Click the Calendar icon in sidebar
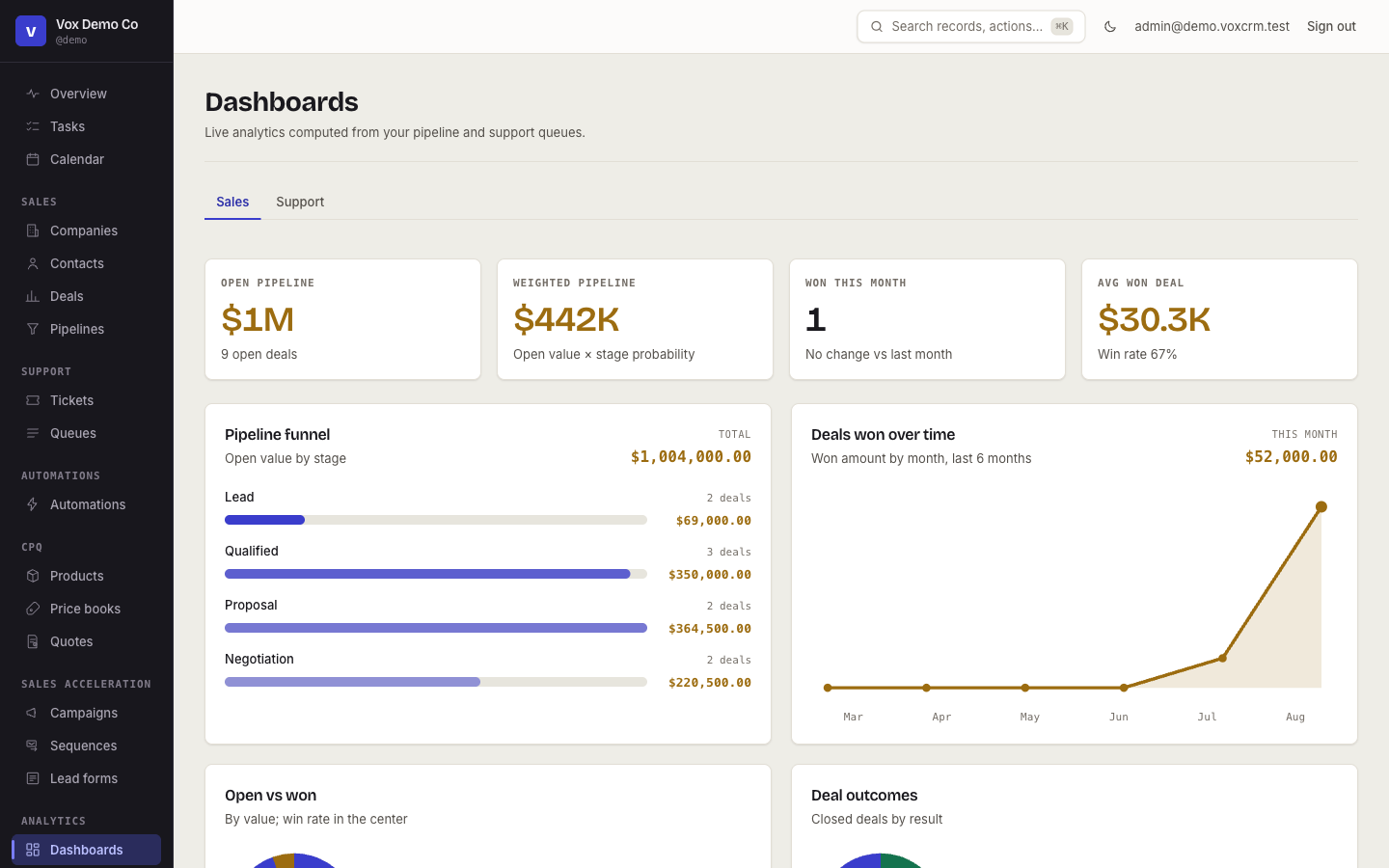The image size is (1389, 868). click(x=33, y=159)
